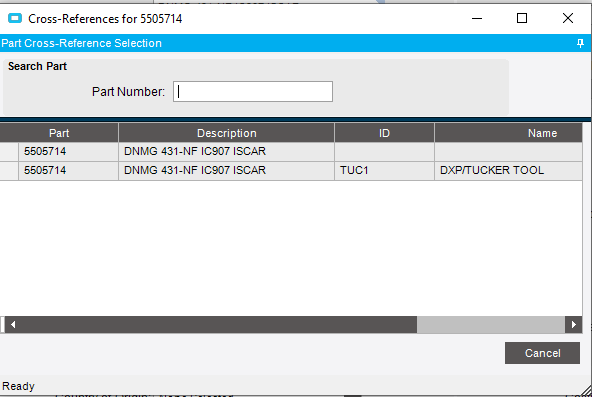The width and height of the screenshot is (592, 397).
Task: Click the Part Number input field
Action: click(x=253, y=91)
